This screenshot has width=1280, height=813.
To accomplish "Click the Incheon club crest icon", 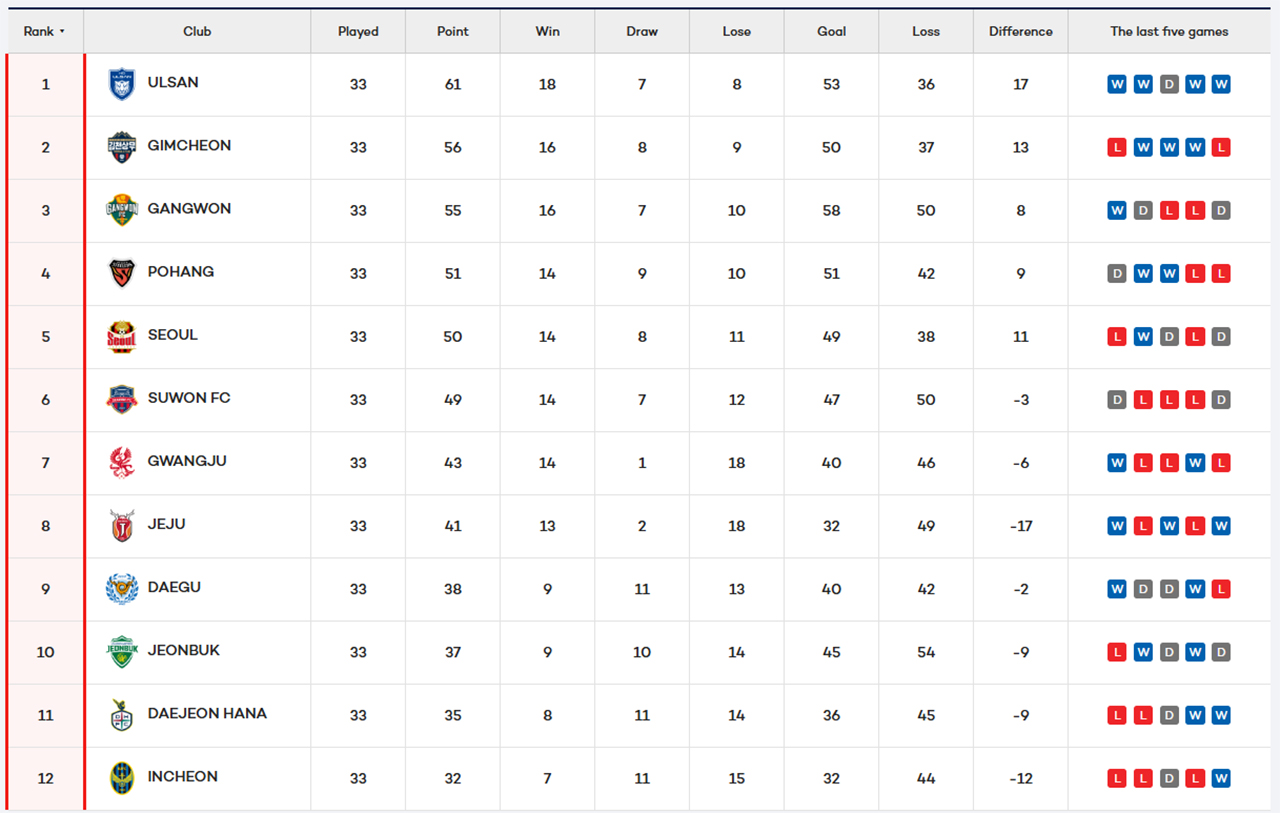I will tap(122, 777).
